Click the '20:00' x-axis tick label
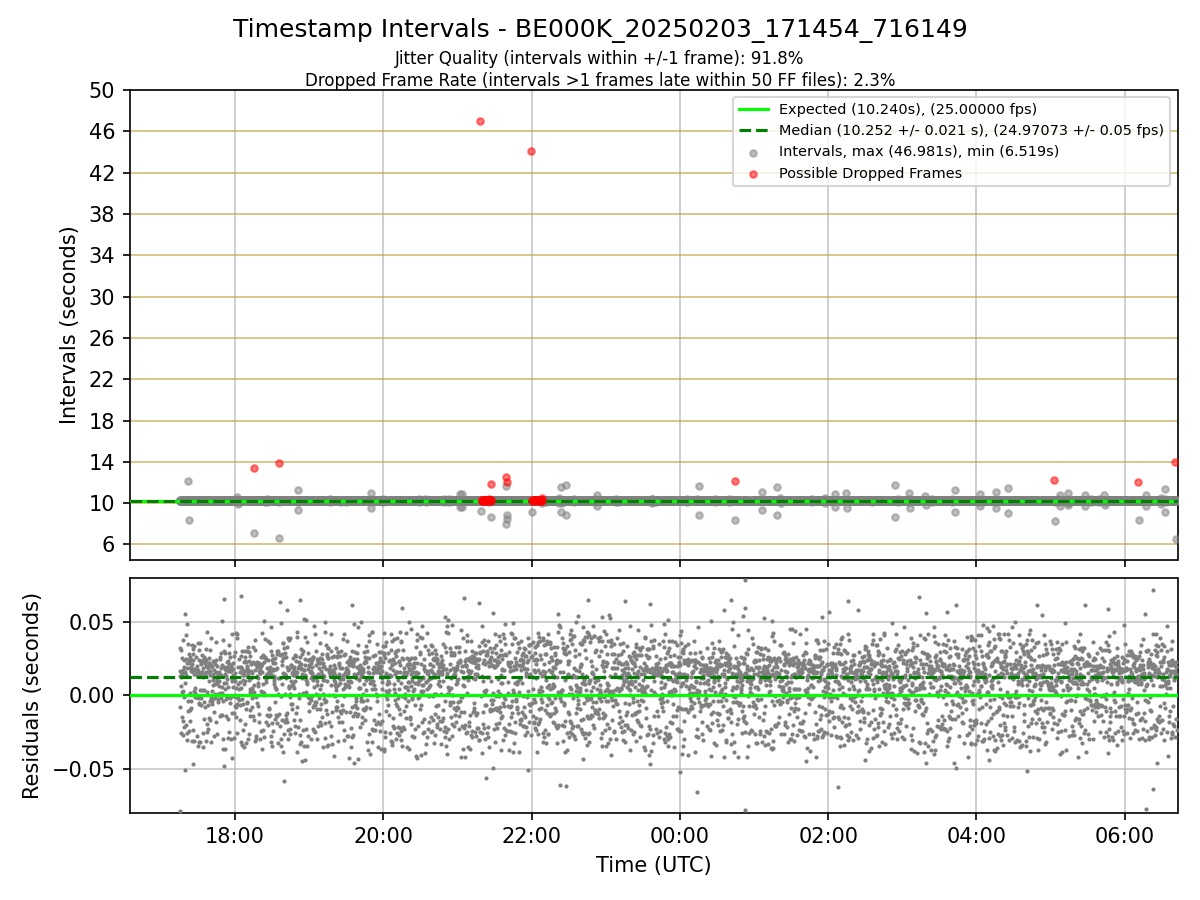1200x900 pixels. [x=383, y=835]
